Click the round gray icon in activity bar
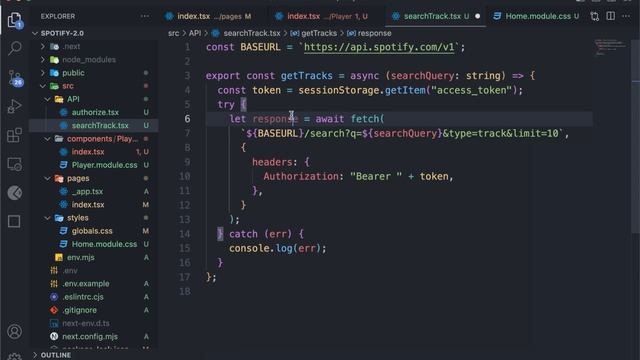The width and height of the screenshot is (640, 360). (x=14, y=193)
